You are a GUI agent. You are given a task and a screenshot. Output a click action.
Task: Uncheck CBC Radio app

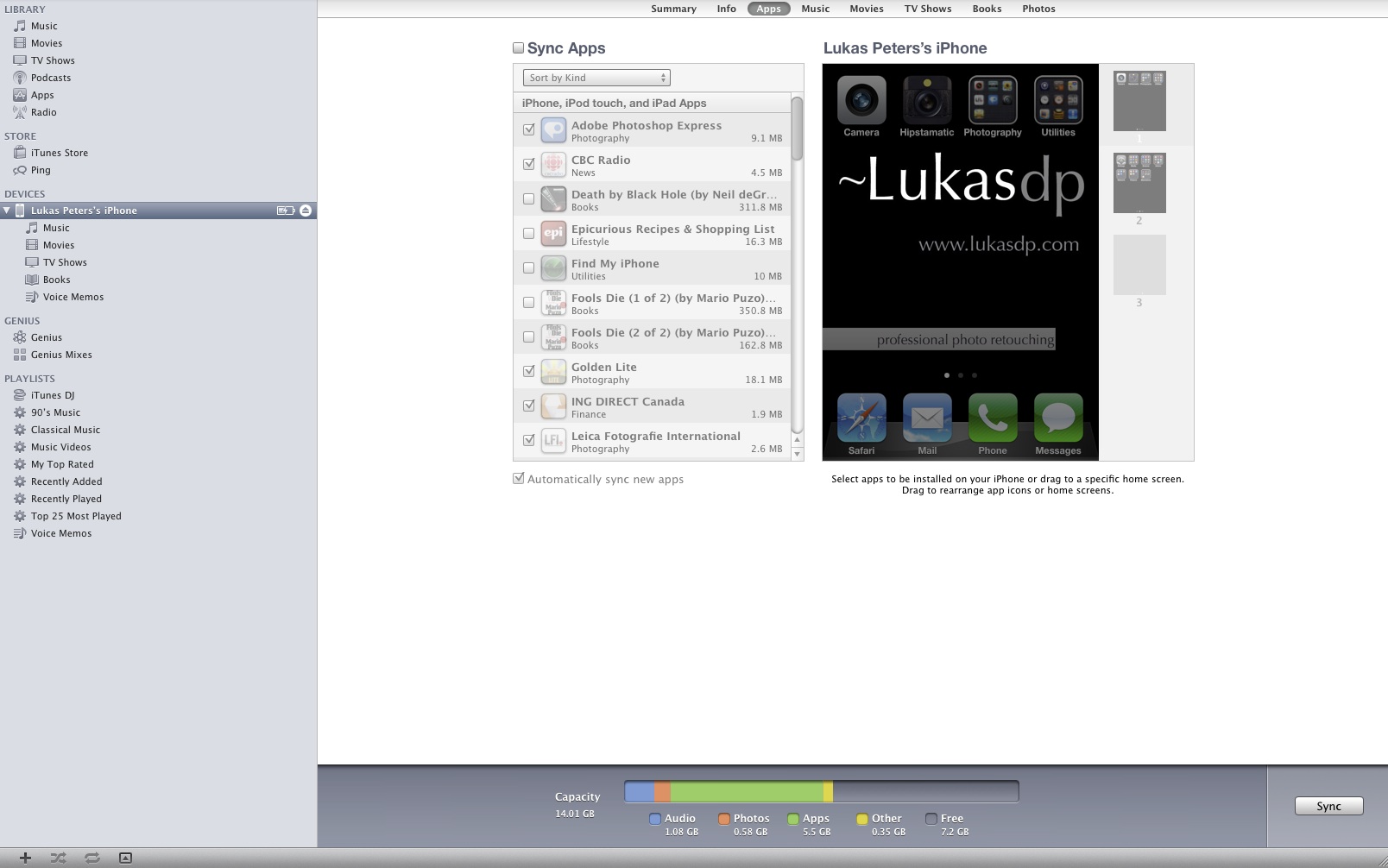[529, 164]
